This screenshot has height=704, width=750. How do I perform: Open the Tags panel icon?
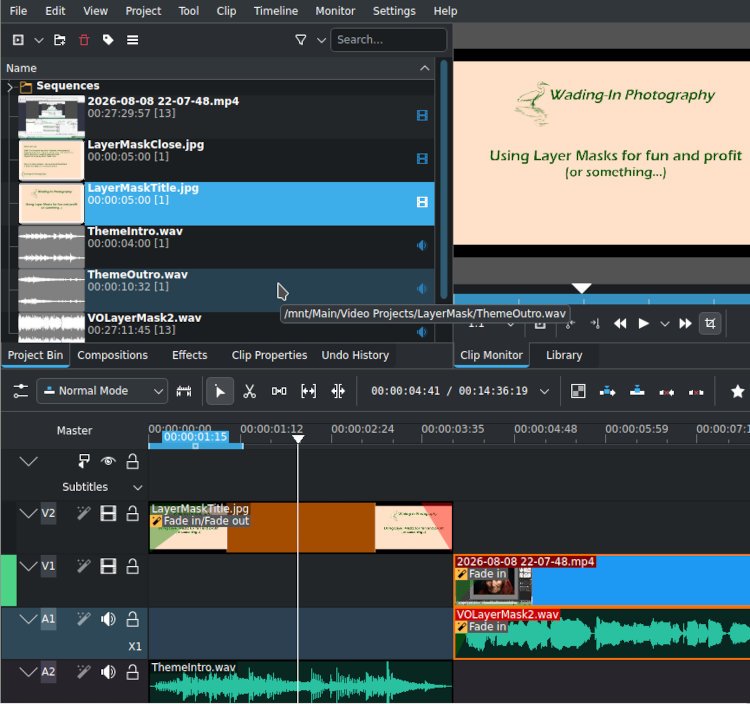click(108, 40)
